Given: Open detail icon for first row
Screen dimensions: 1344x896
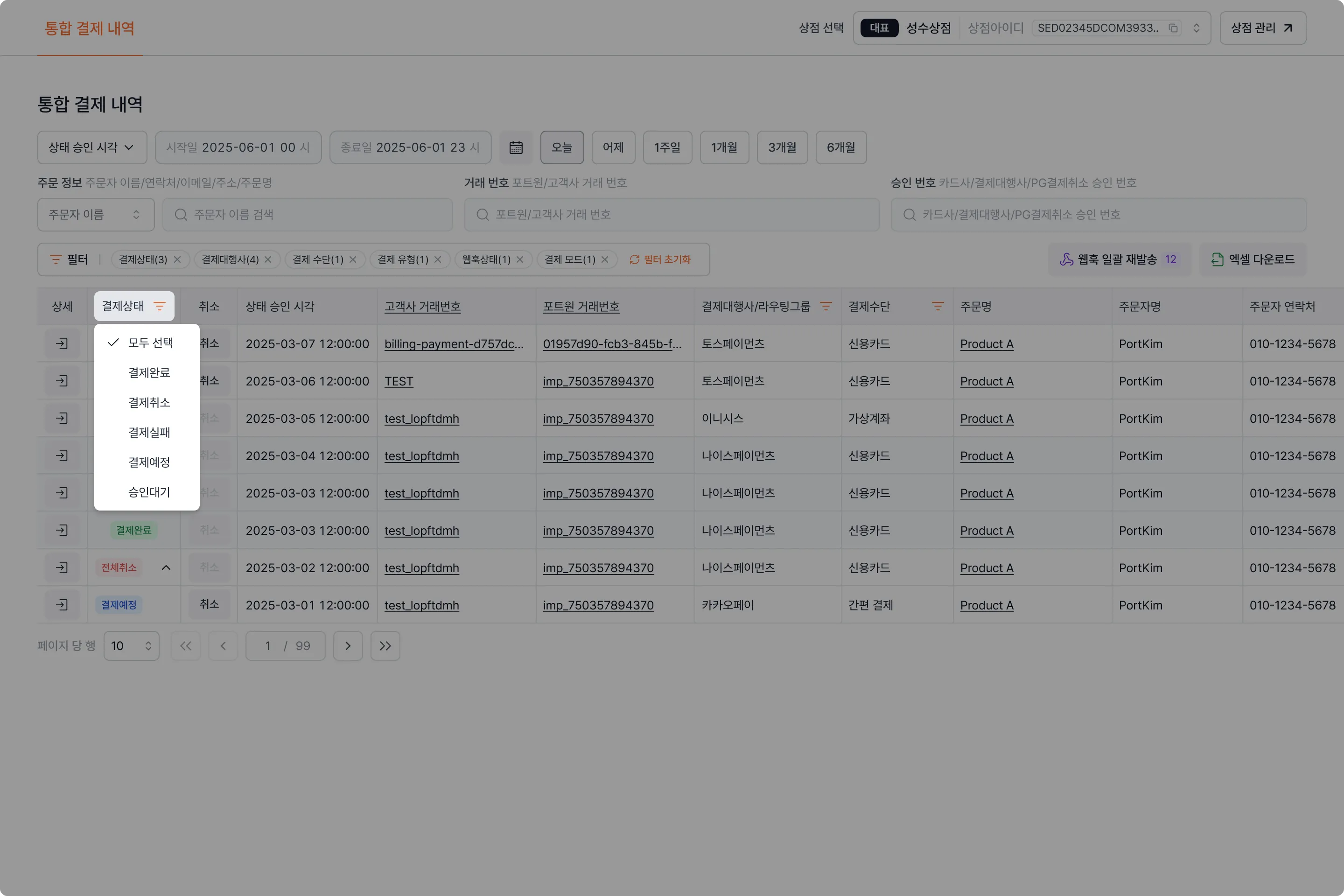Looking at the screenshot, I should (62, 343).
